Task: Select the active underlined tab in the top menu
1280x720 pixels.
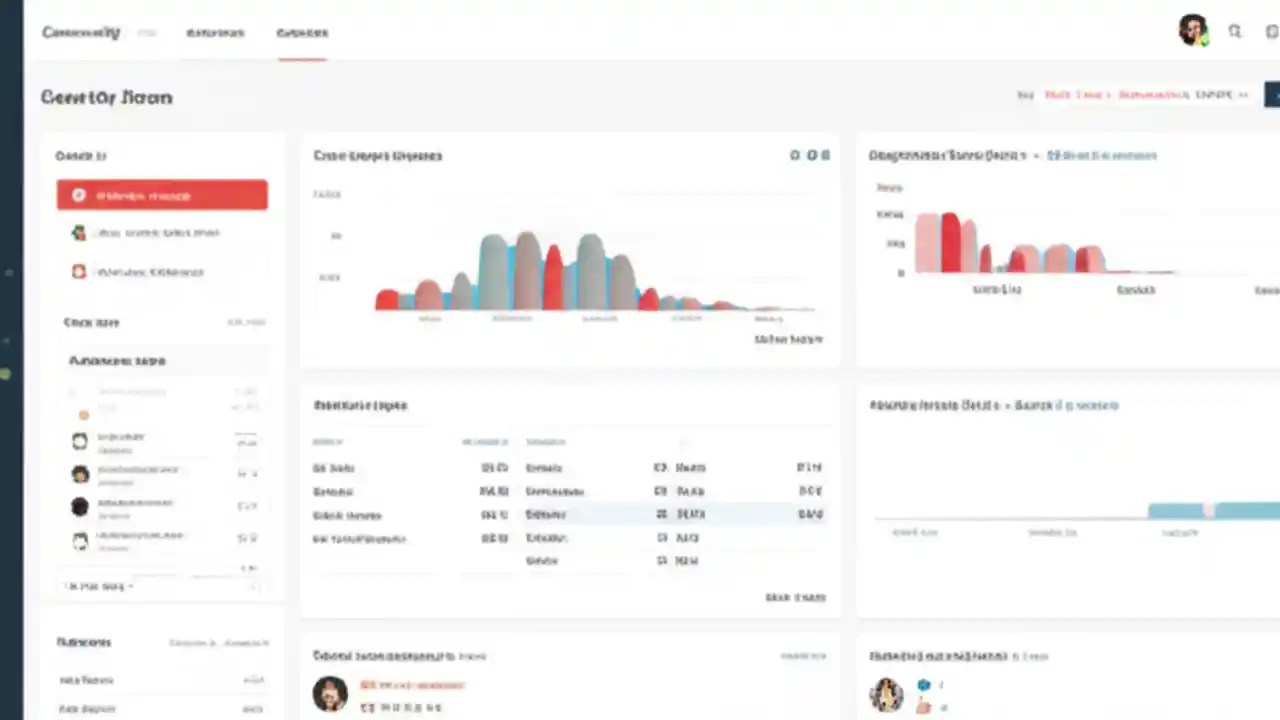Action: click(302, 32)
